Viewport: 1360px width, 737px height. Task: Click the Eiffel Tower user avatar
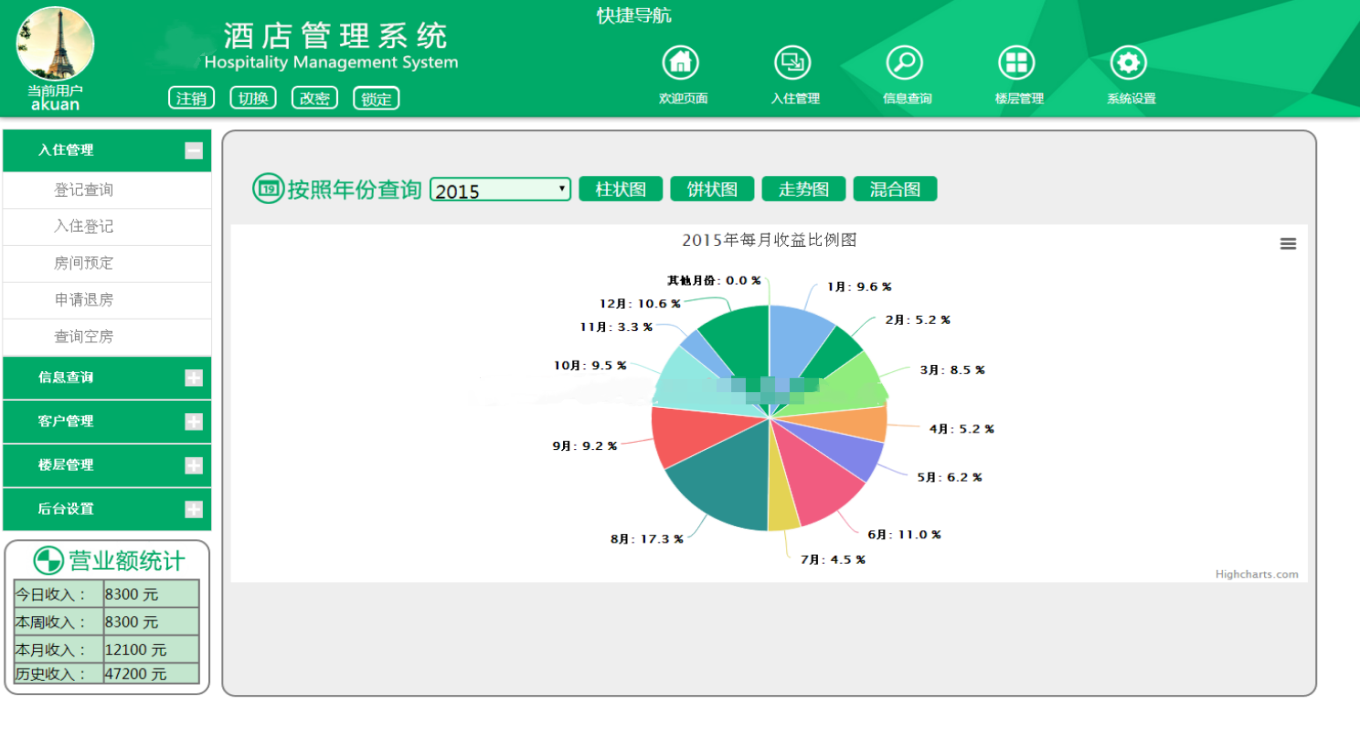(55, 44)
